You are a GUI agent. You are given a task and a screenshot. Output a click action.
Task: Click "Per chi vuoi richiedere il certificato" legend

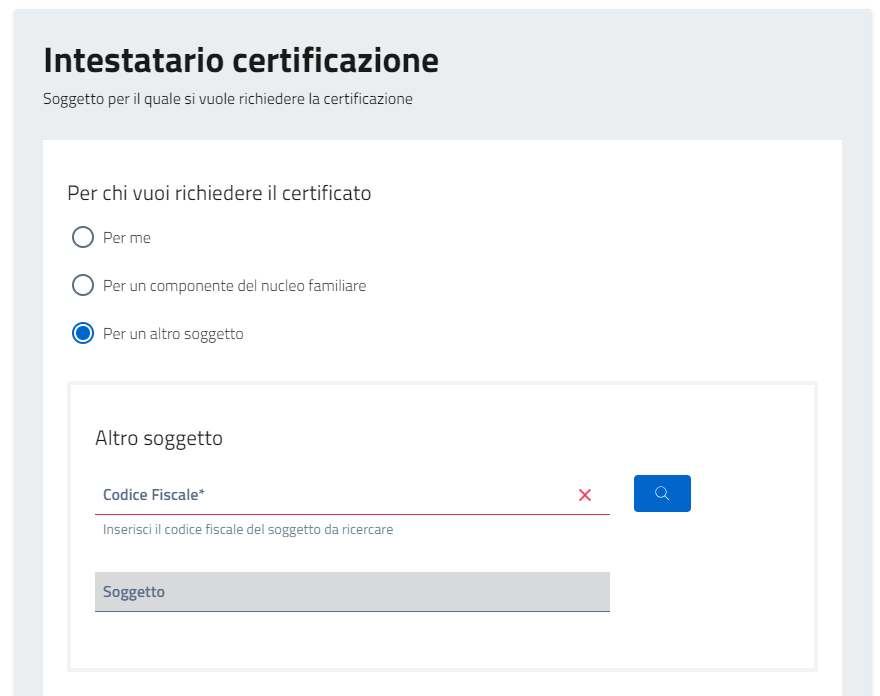(x=219, y=193)
